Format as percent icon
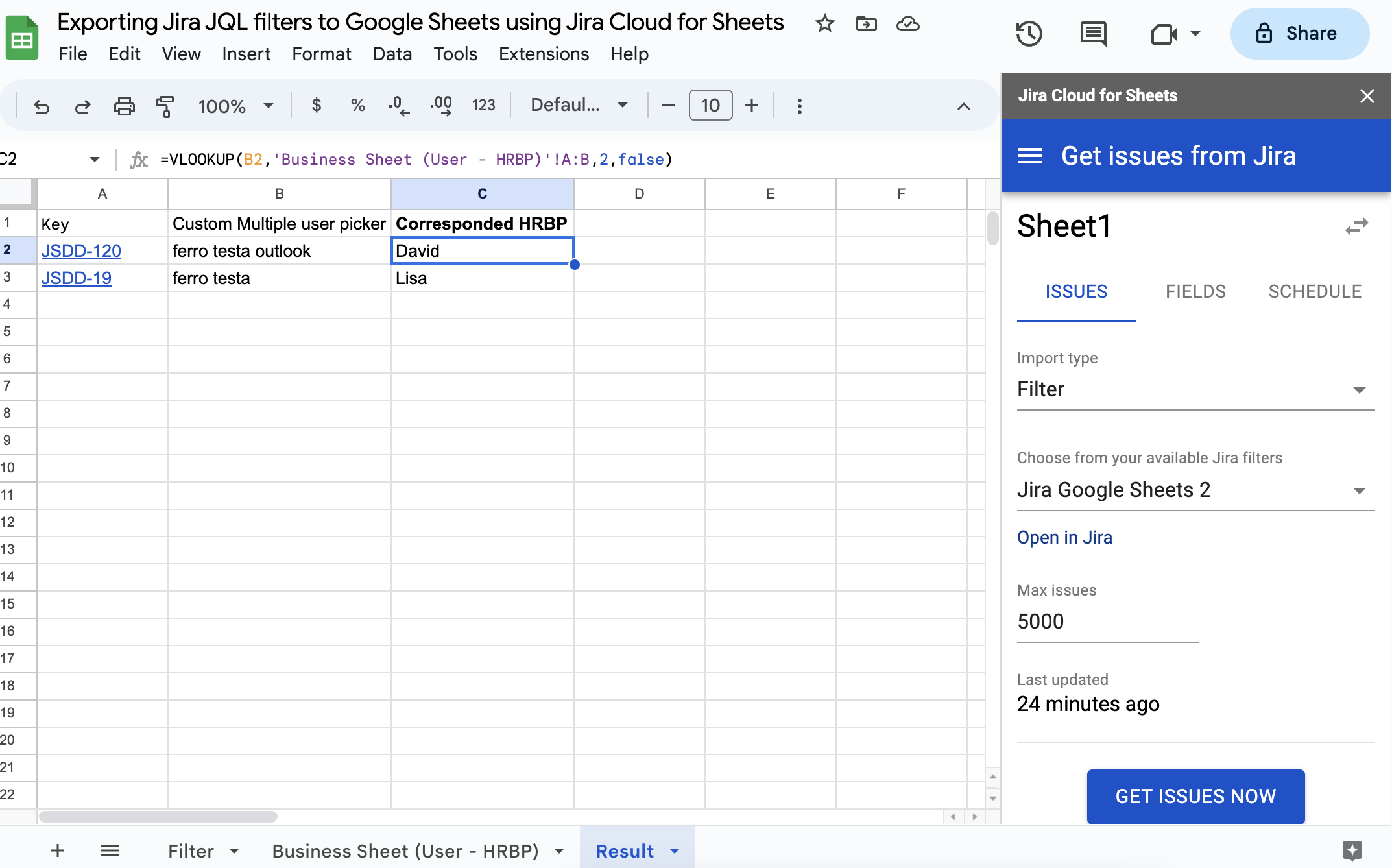 coord(357,105)
